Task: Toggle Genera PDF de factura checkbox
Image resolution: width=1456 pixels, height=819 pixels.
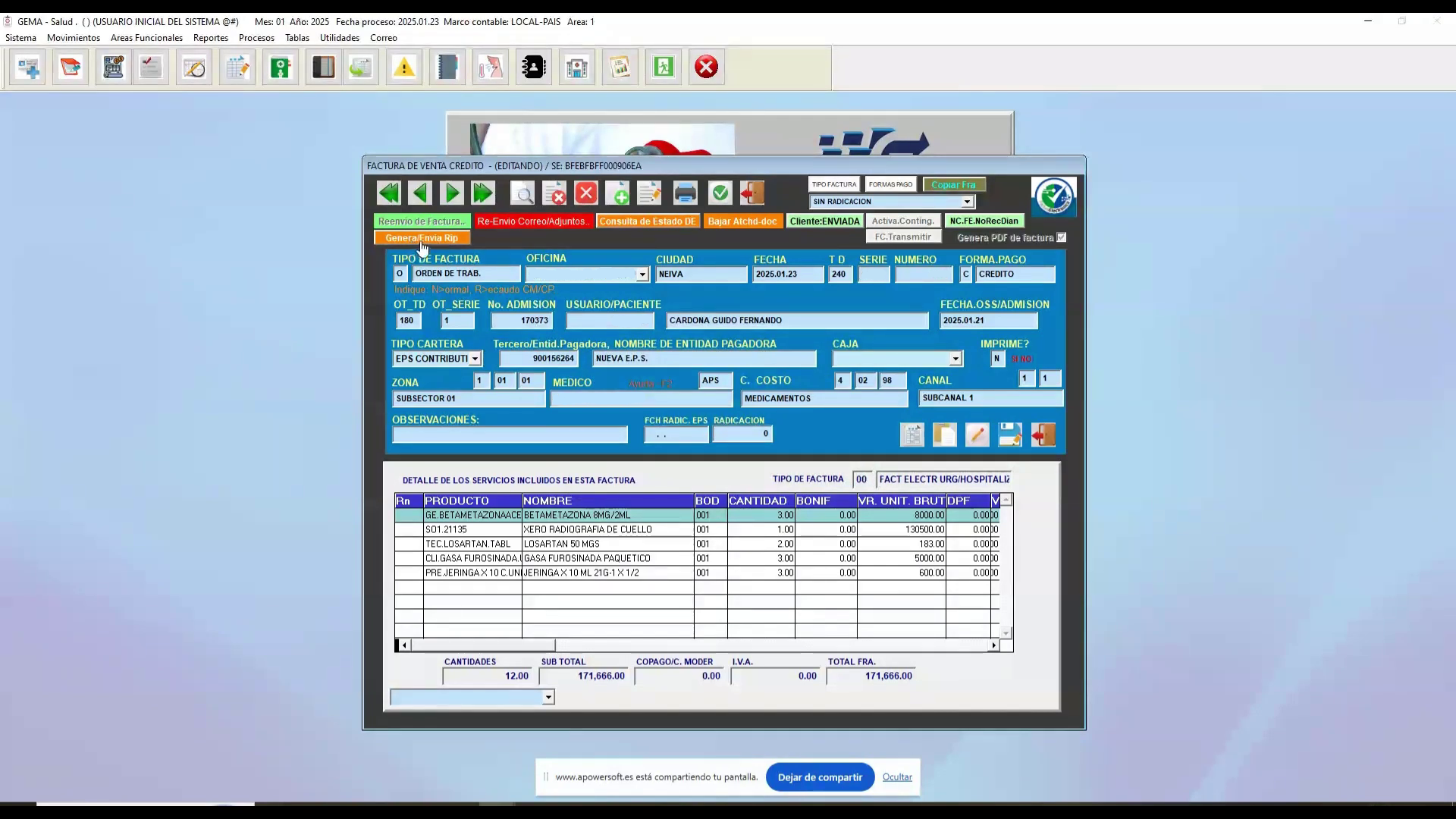Action: 1062,237
